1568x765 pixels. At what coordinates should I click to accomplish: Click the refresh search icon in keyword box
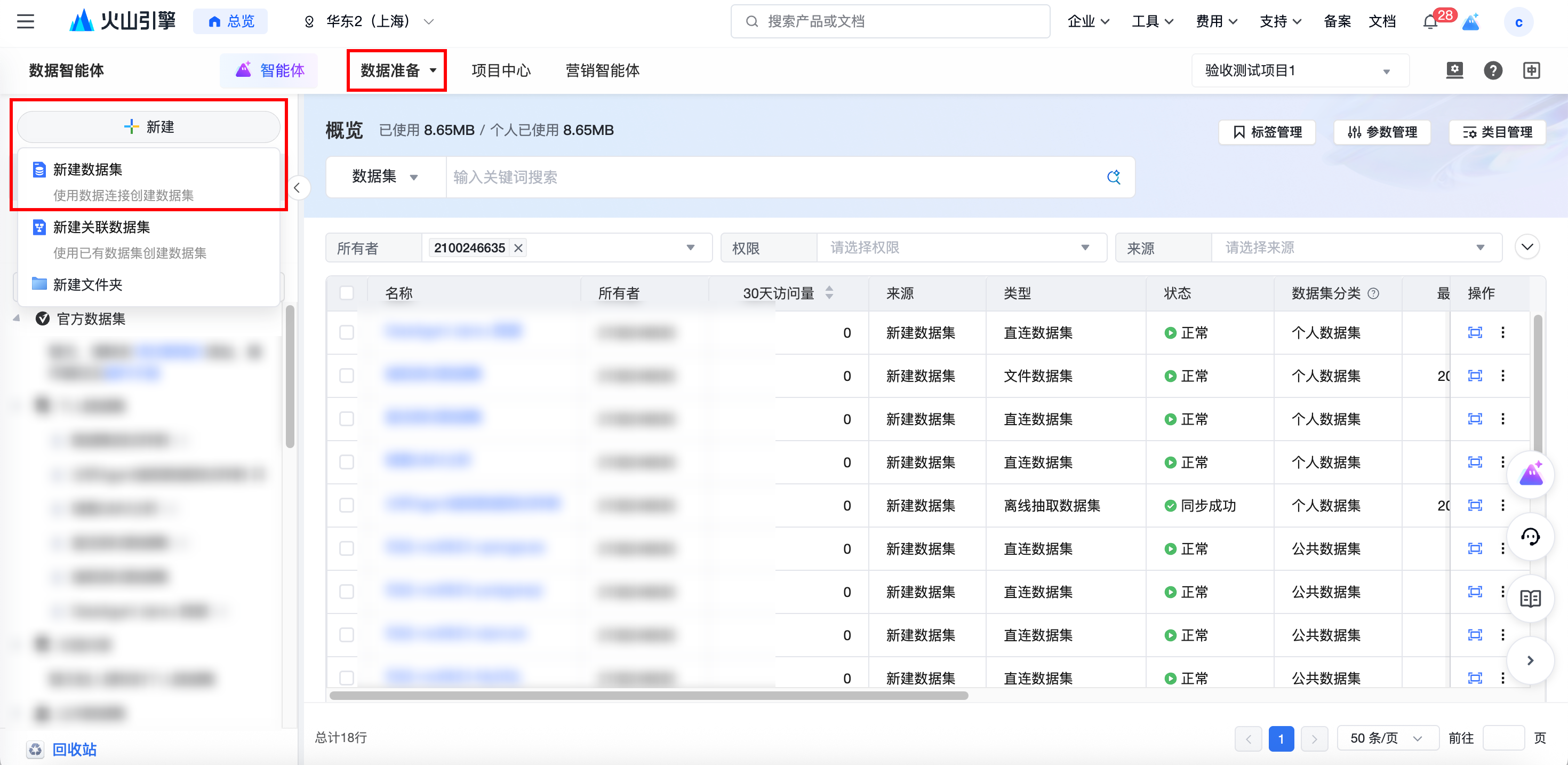(1113, 177)
